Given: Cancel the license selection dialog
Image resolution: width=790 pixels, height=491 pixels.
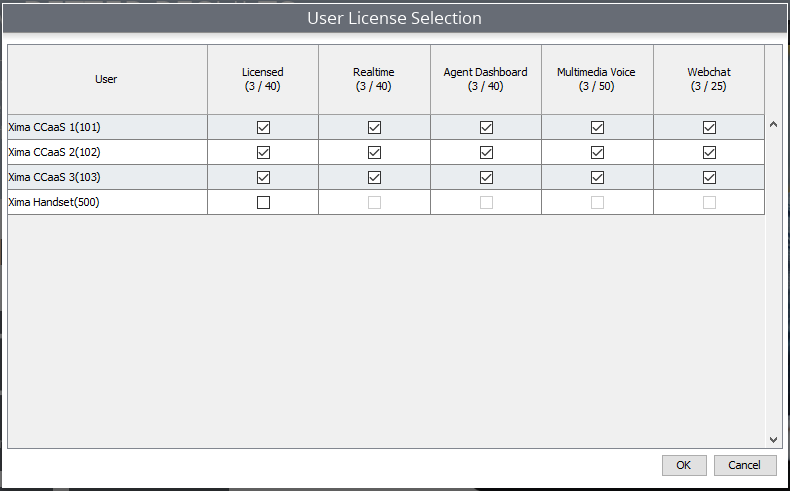Looking at the screenshot, I should click(745, 465).
